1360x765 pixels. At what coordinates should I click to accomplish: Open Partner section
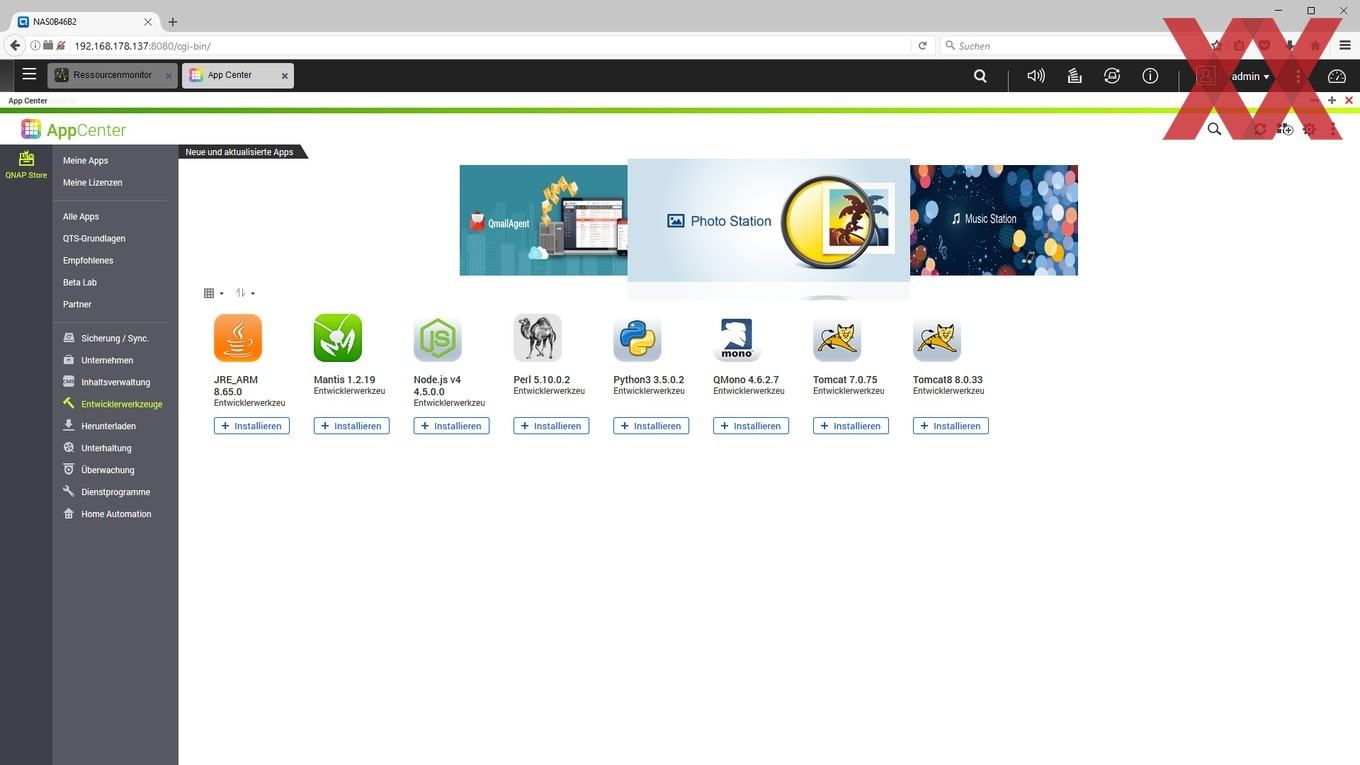coord(77,304)
